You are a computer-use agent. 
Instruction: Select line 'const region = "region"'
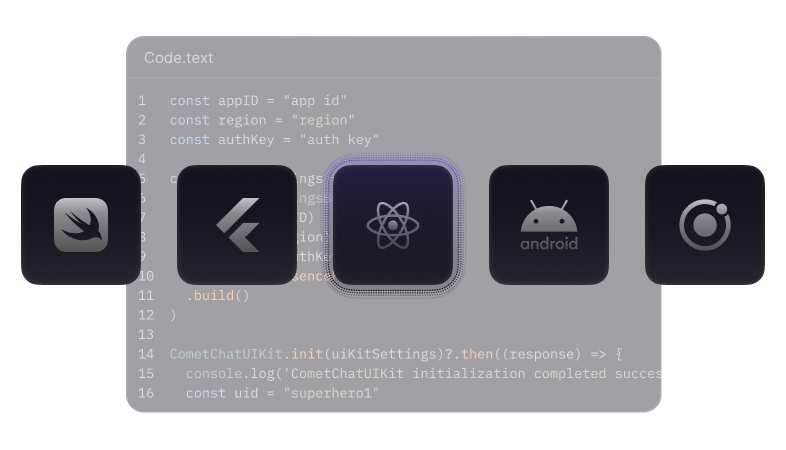(x=262, y=120)
